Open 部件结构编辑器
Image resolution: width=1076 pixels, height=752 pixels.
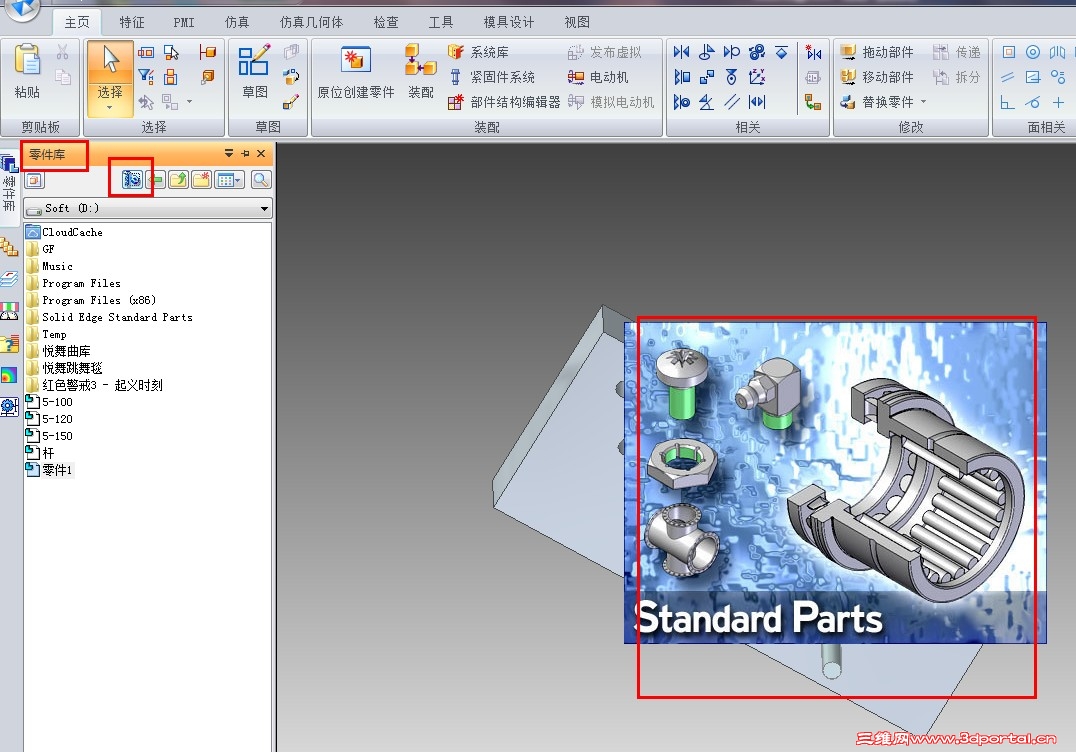coord(503,102)
